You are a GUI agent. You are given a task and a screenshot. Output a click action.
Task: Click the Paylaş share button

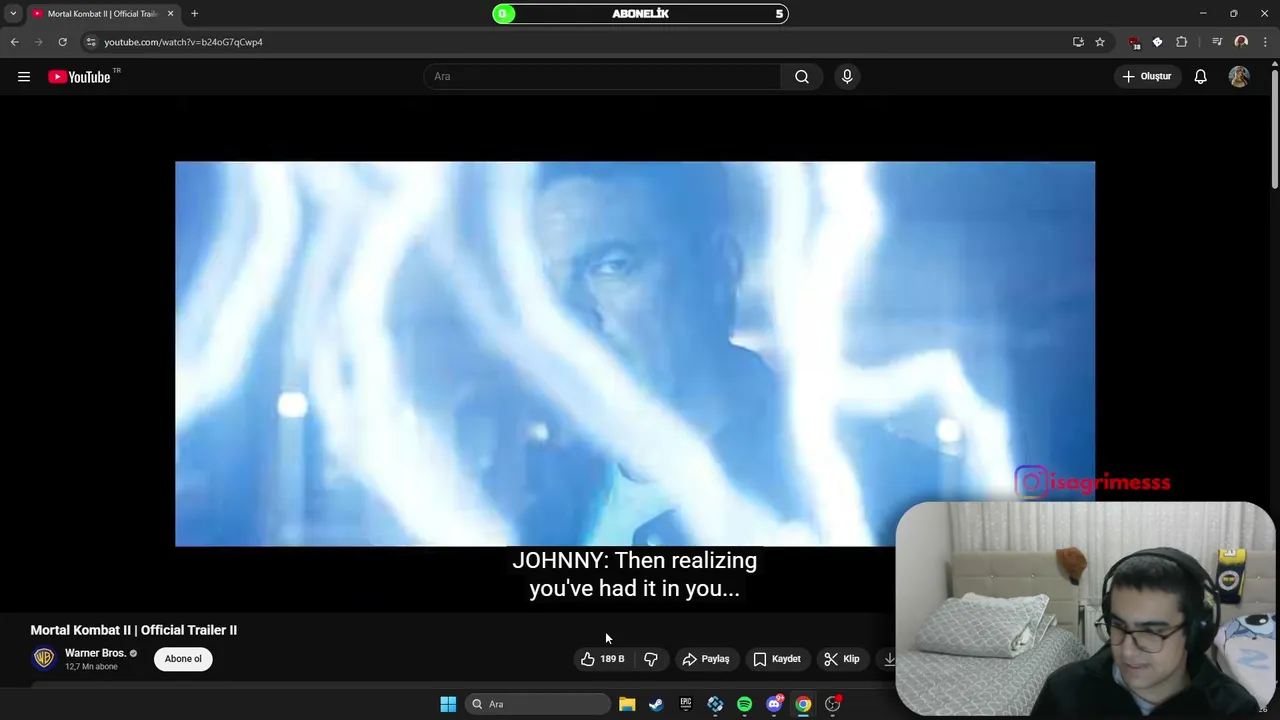tap(706, 659)
